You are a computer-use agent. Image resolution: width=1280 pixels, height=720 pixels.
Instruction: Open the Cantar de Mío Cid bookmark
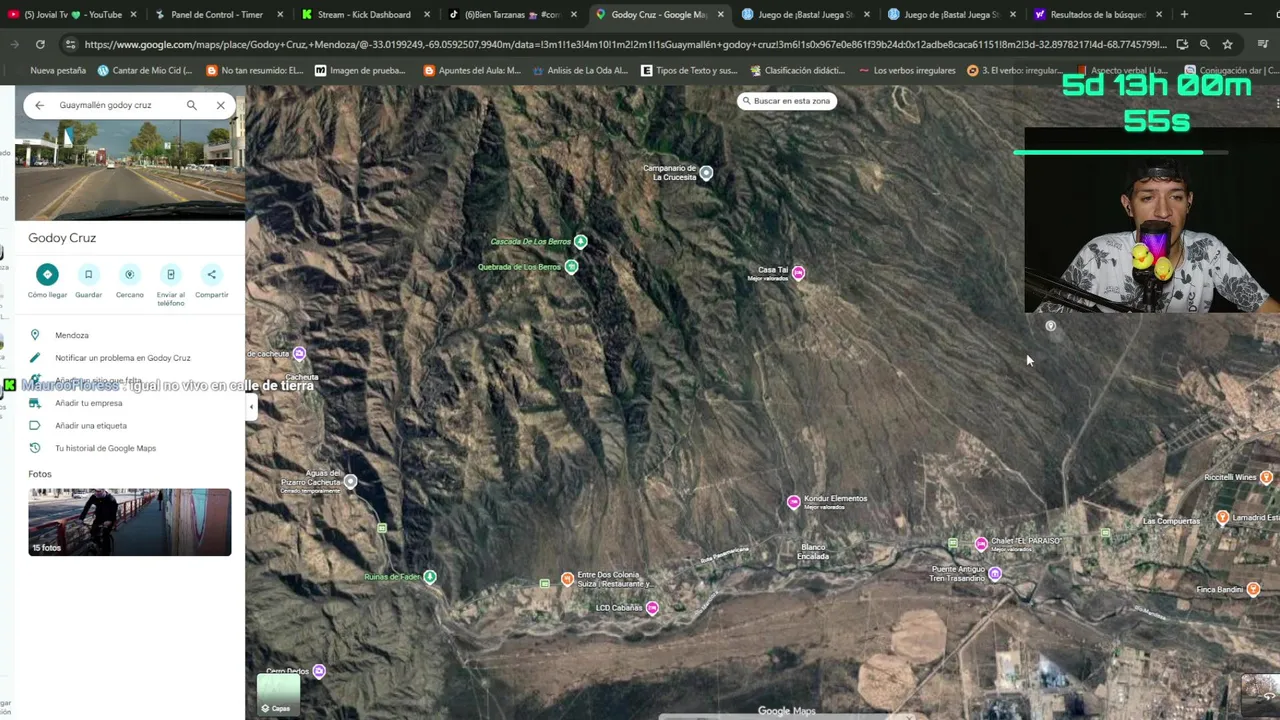coord(145,71)
